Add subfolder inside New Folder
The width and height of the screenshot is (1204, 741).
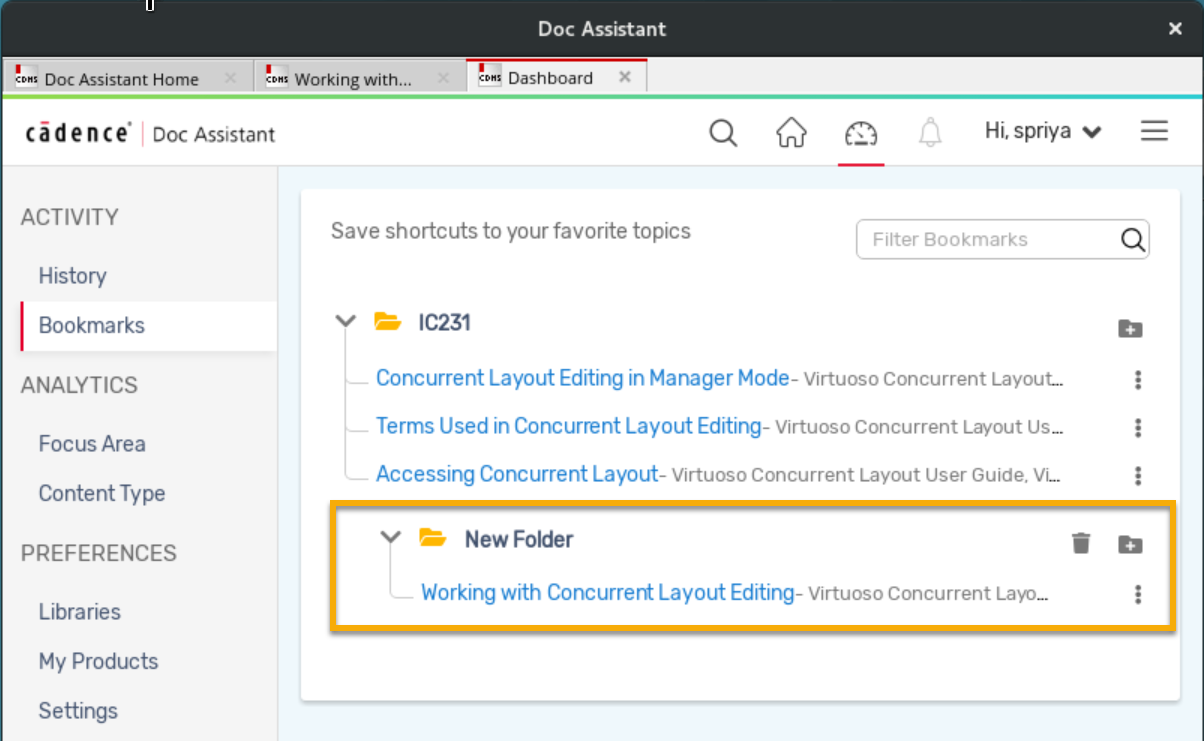click(x=1130, y=544)
